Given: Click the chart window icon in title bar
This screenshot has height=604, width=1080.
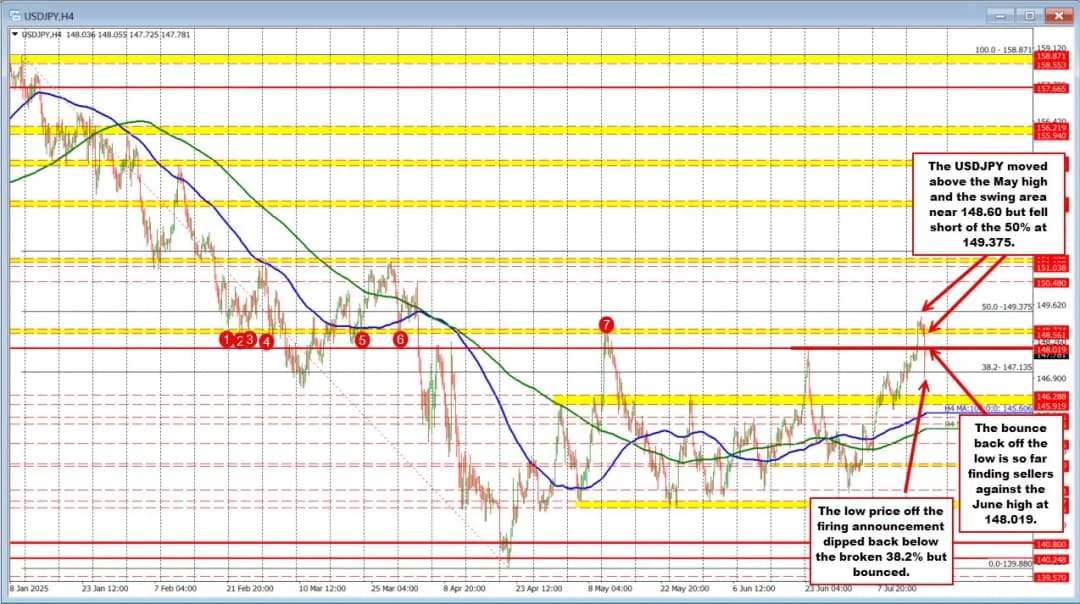Looking at the screenshot, I should (x=14, y=14).
